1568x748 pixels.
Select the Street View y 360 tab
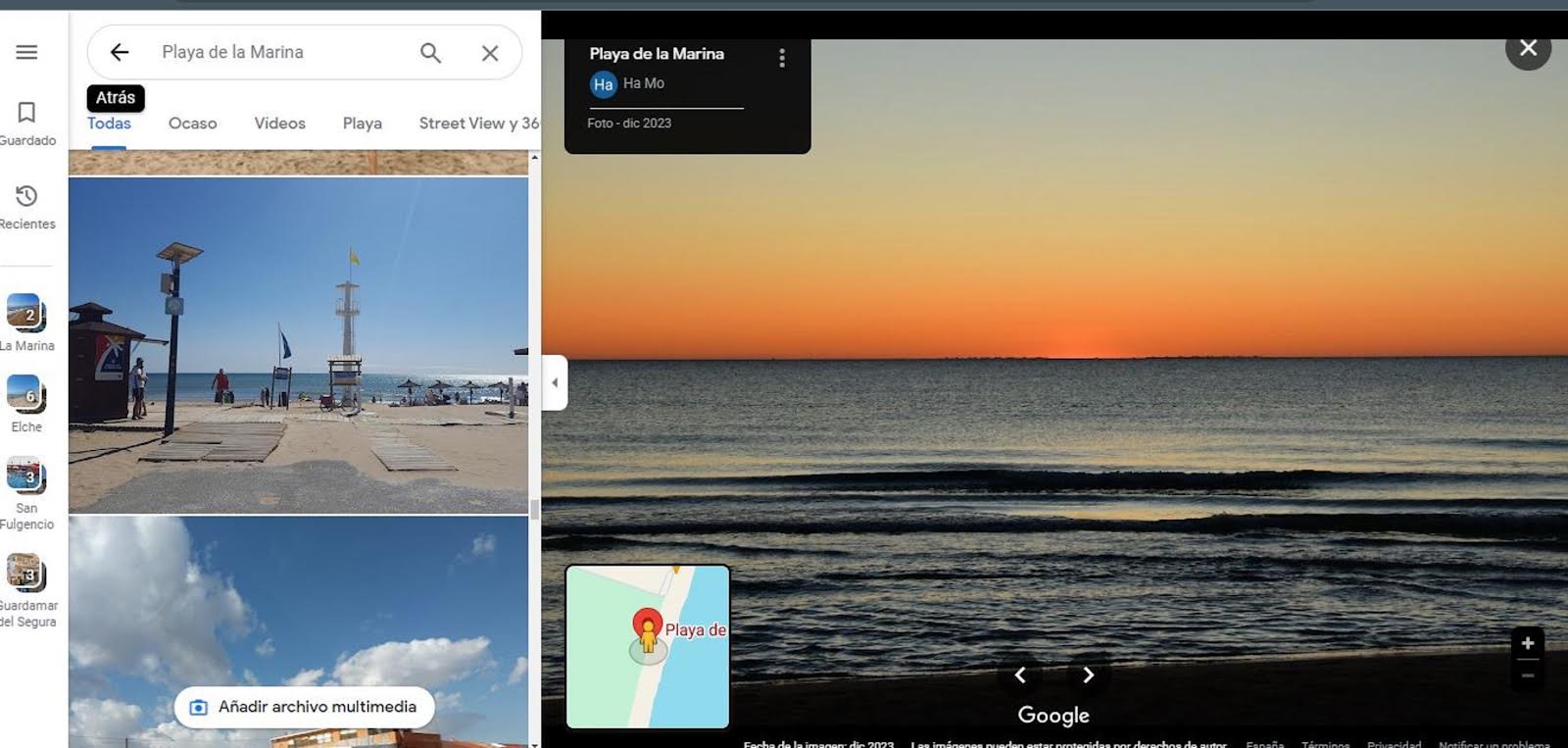click(477, 124)
